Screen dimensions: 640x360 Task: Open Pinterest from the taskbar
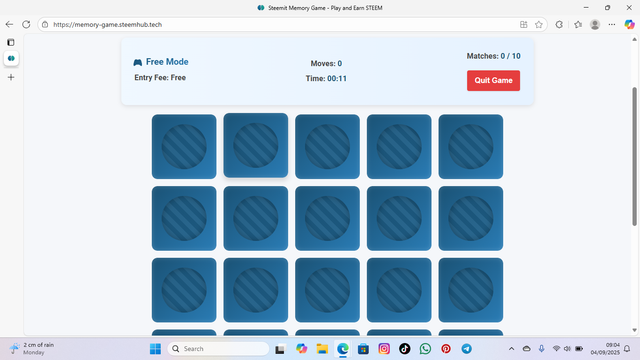coord(446,349)
